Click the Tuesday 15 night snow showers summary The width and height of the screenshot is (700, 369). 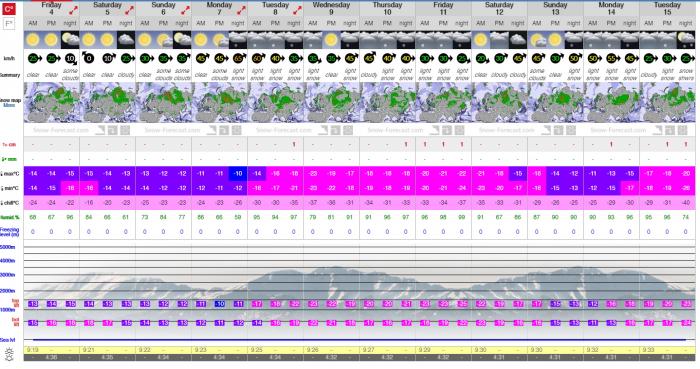(x=686, y=75)
